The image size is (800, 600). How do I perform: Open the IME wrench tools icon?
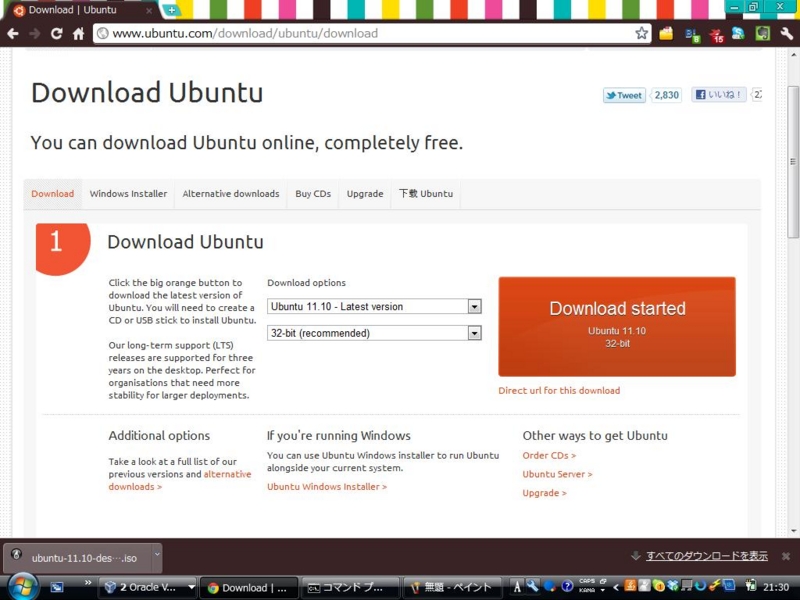533,586
